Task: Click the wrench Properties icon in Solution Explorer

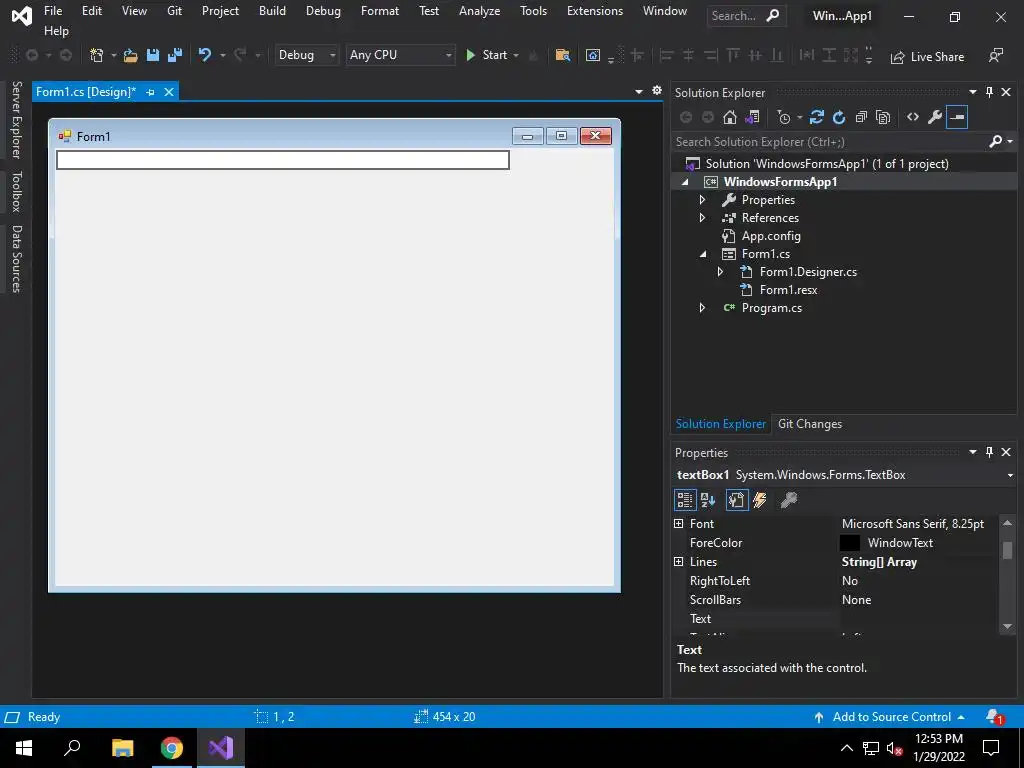Action: (935, 118)
